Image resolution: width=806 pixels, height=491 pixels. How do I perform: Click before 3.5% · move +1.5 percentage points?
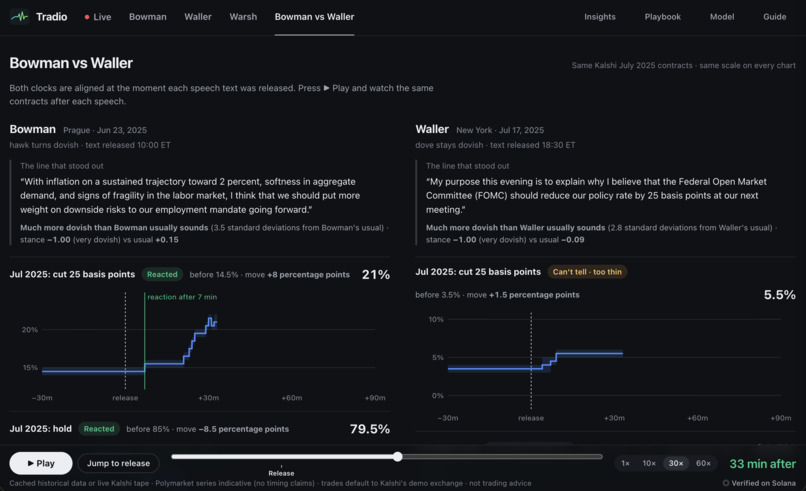497,295
